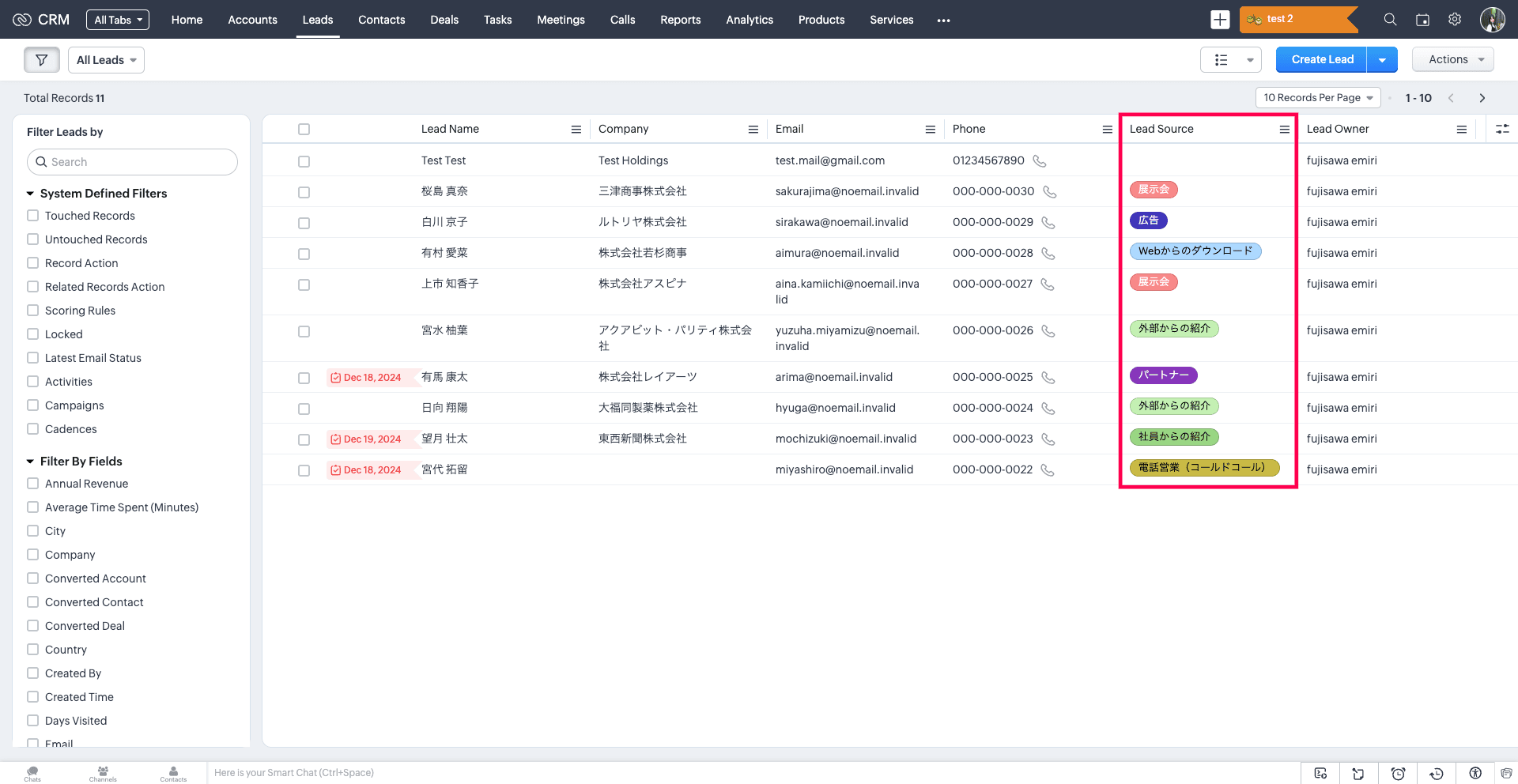This screenshot has height=784, width=1518.
Task: Click the パートナー lead source tag
Action: pos(1163,375)
